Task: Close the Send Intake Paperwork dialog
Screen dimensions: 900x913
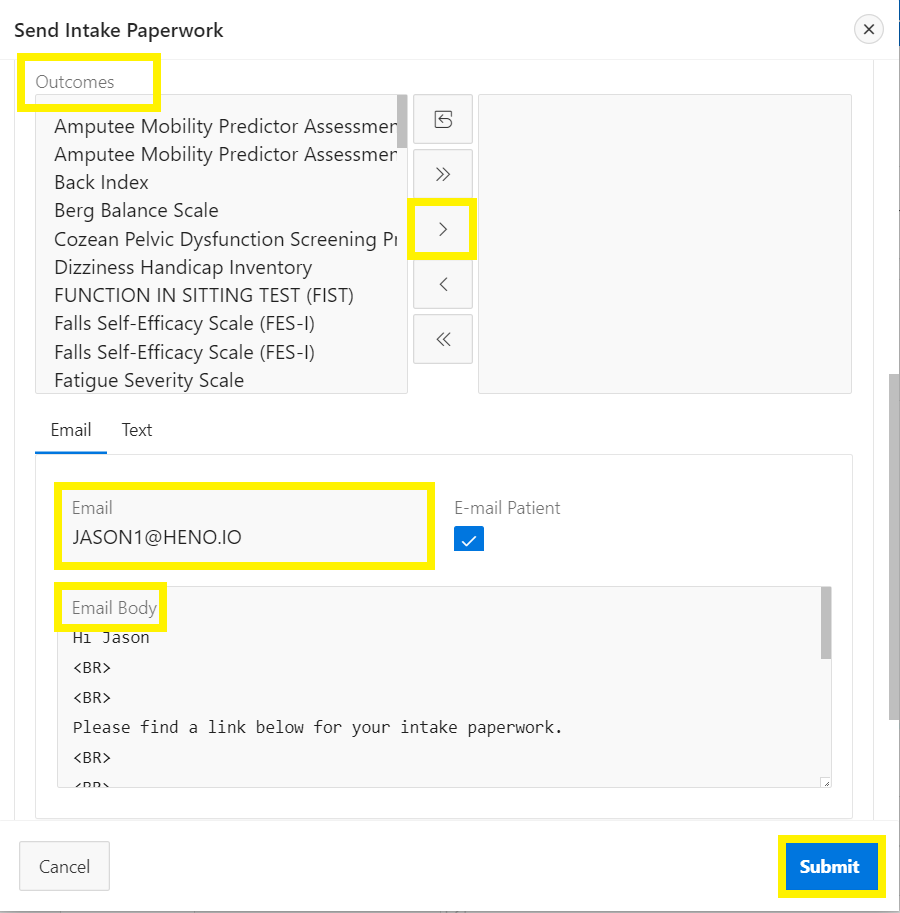Action: (868, 29)
